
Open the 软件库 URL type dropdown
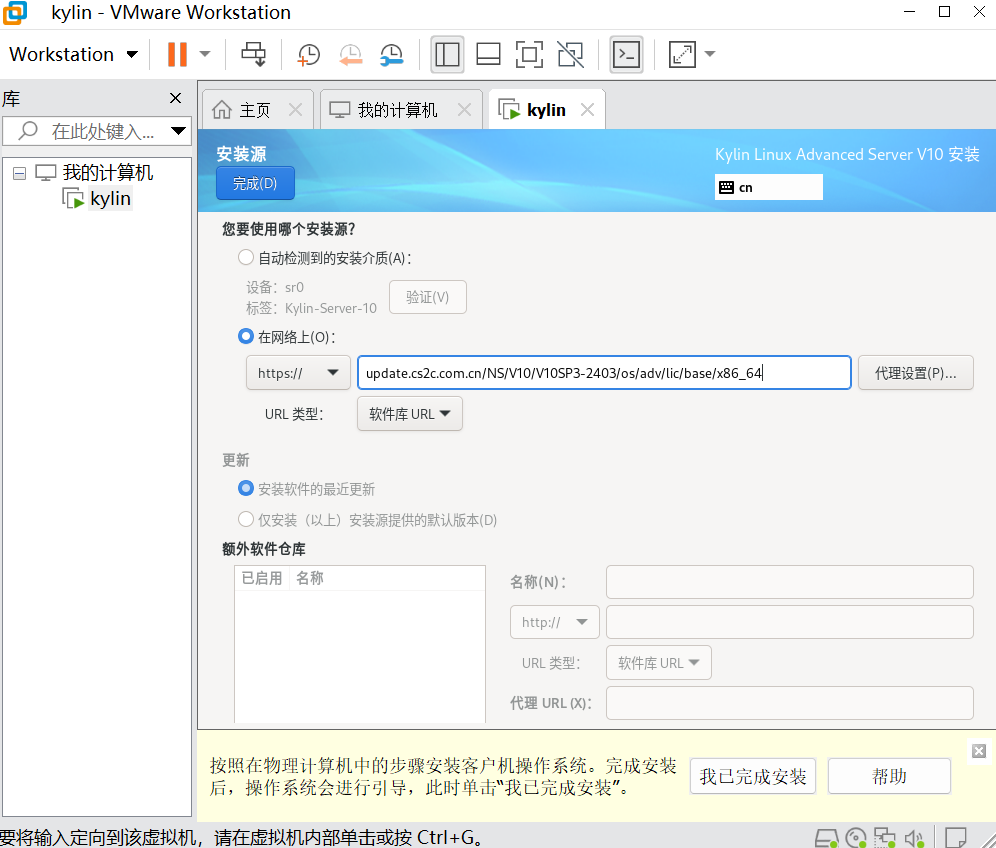pyautogui.click(x=410, y=414)
